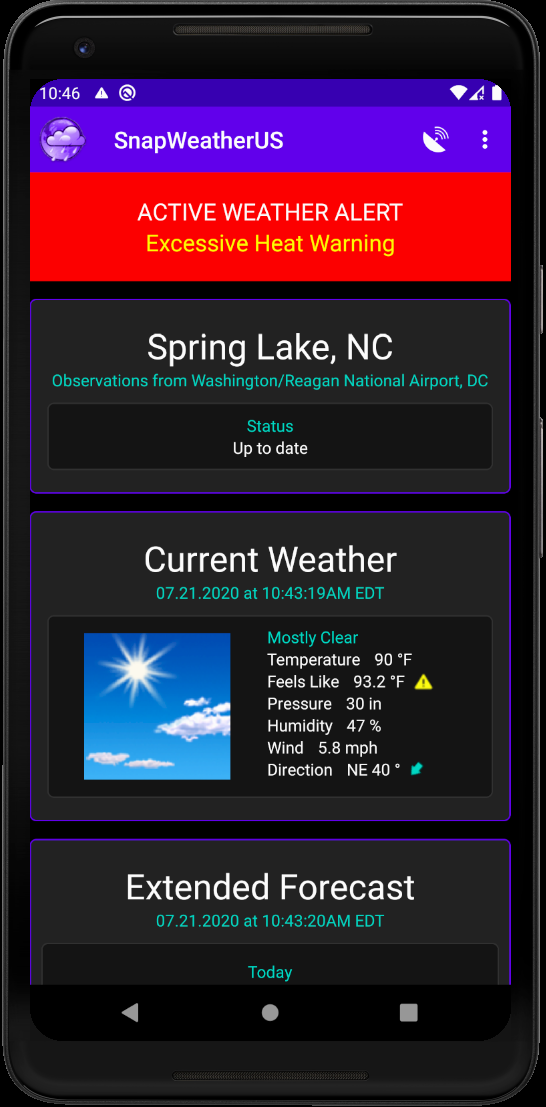Tap the Android recent apps square button
This screenshot has width=546, height=1107.
click(x=409, y=1012)
